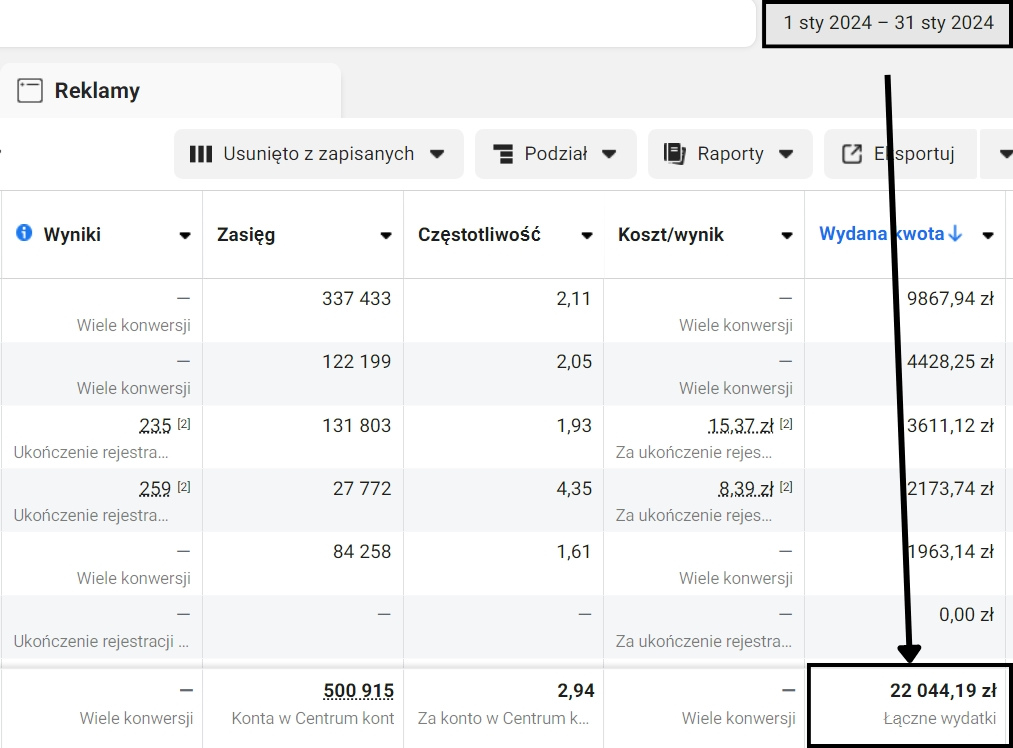The width and height of the screenshot is (1013, 748).
Task: Select the total spend 22 044,19 zł
Action: (943, 691)
